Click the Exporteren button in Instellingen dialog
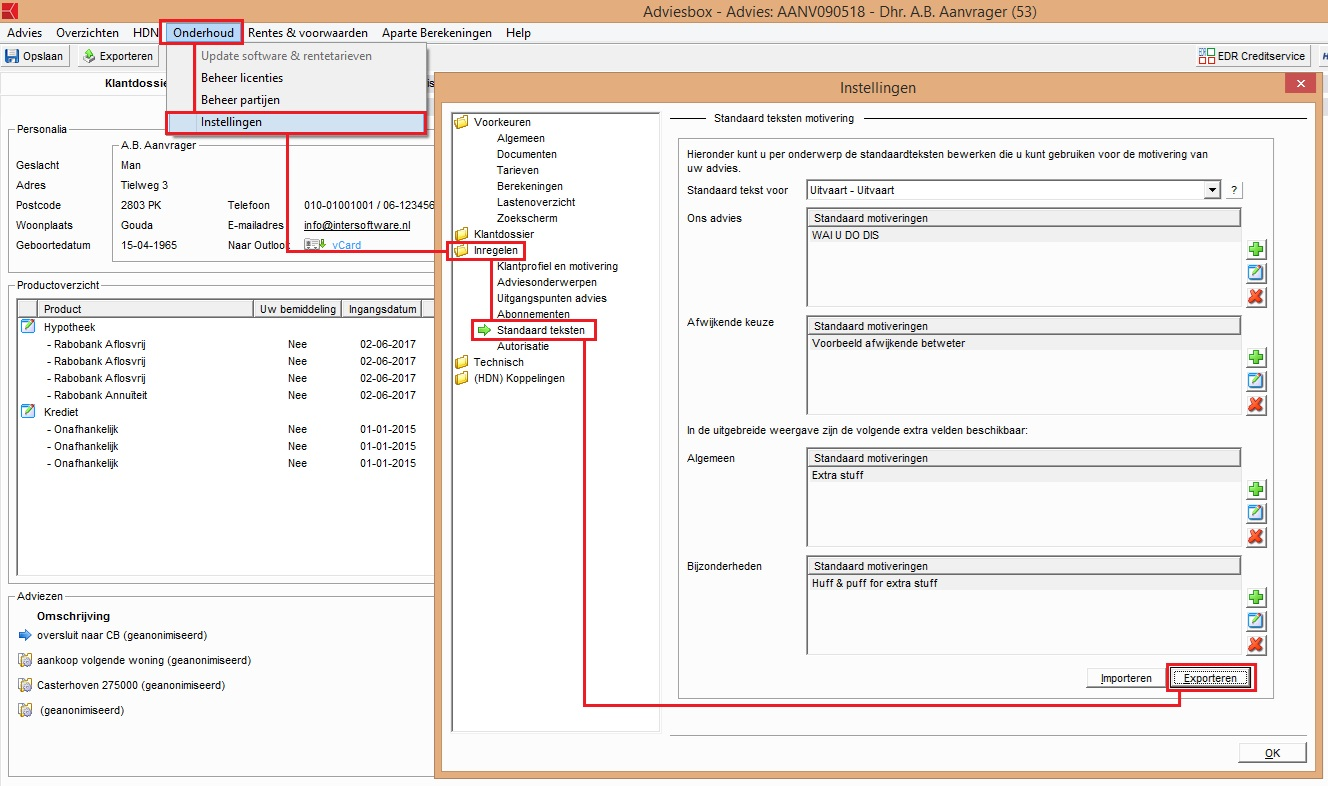This screenshot has height=786, width=1328. (1211, 678)
